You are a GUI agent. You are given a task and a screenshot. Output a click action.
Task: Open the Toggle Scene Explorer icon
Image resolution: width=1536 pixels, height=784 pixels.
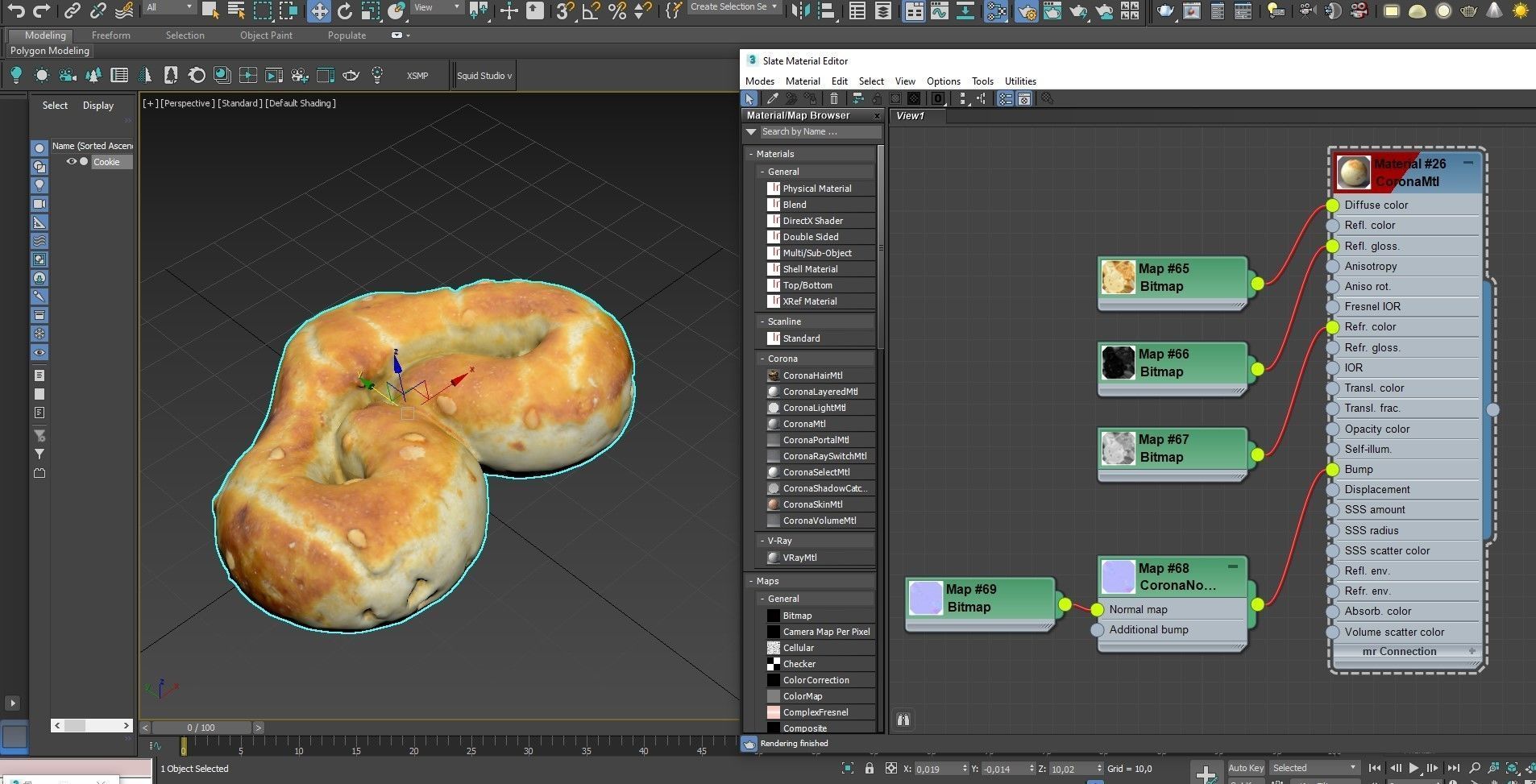pos(857,10)
